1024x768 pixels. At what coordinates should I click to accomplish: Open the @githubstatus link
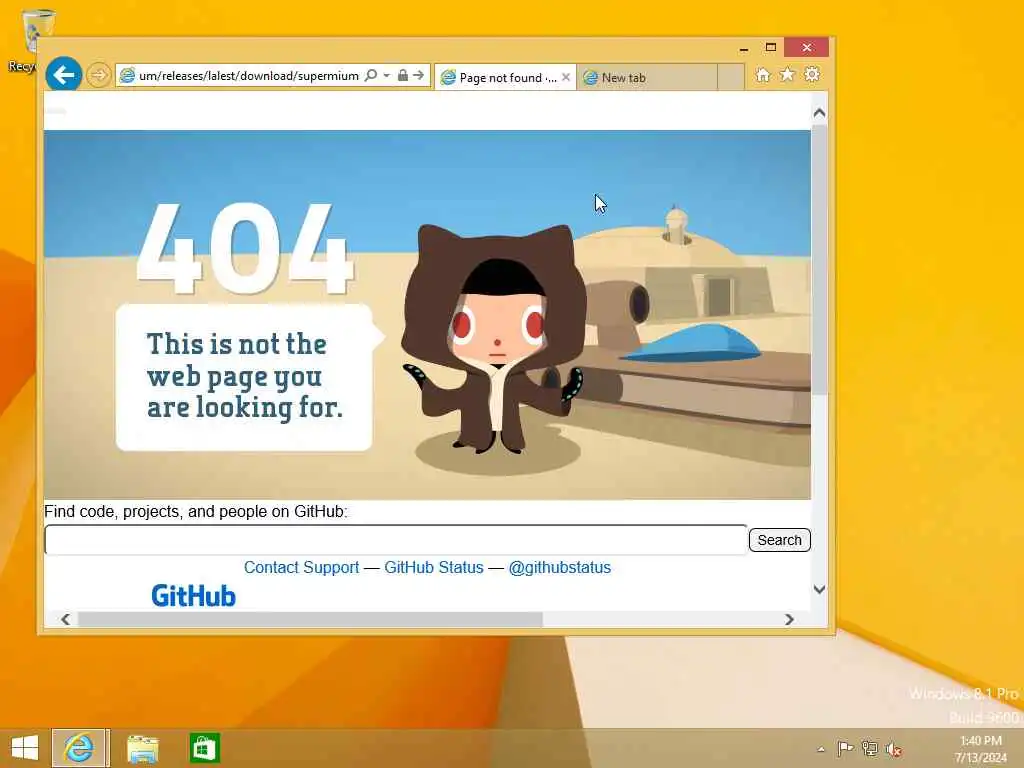[x=560, y=568]
